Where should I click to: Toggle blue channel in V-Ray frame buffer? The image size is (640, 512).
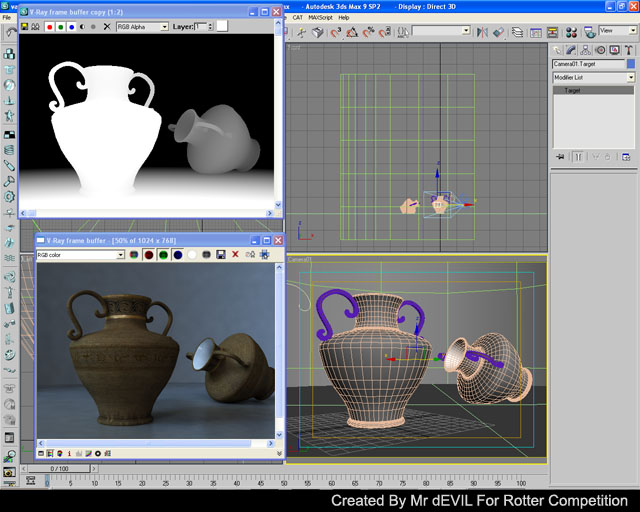tap(177, 255)
